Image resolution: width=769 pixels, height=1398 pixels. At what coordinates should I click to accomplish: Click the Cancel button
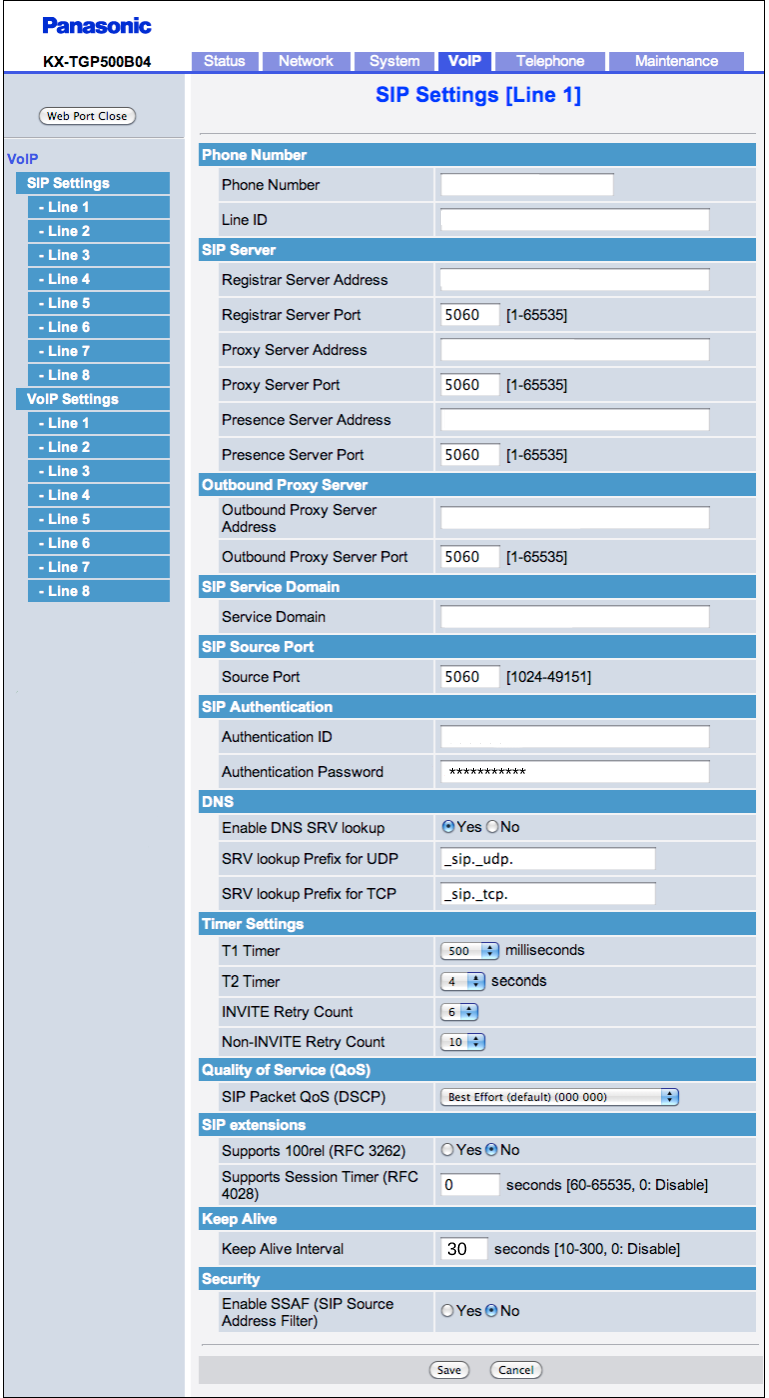[x=516, y=1370]
